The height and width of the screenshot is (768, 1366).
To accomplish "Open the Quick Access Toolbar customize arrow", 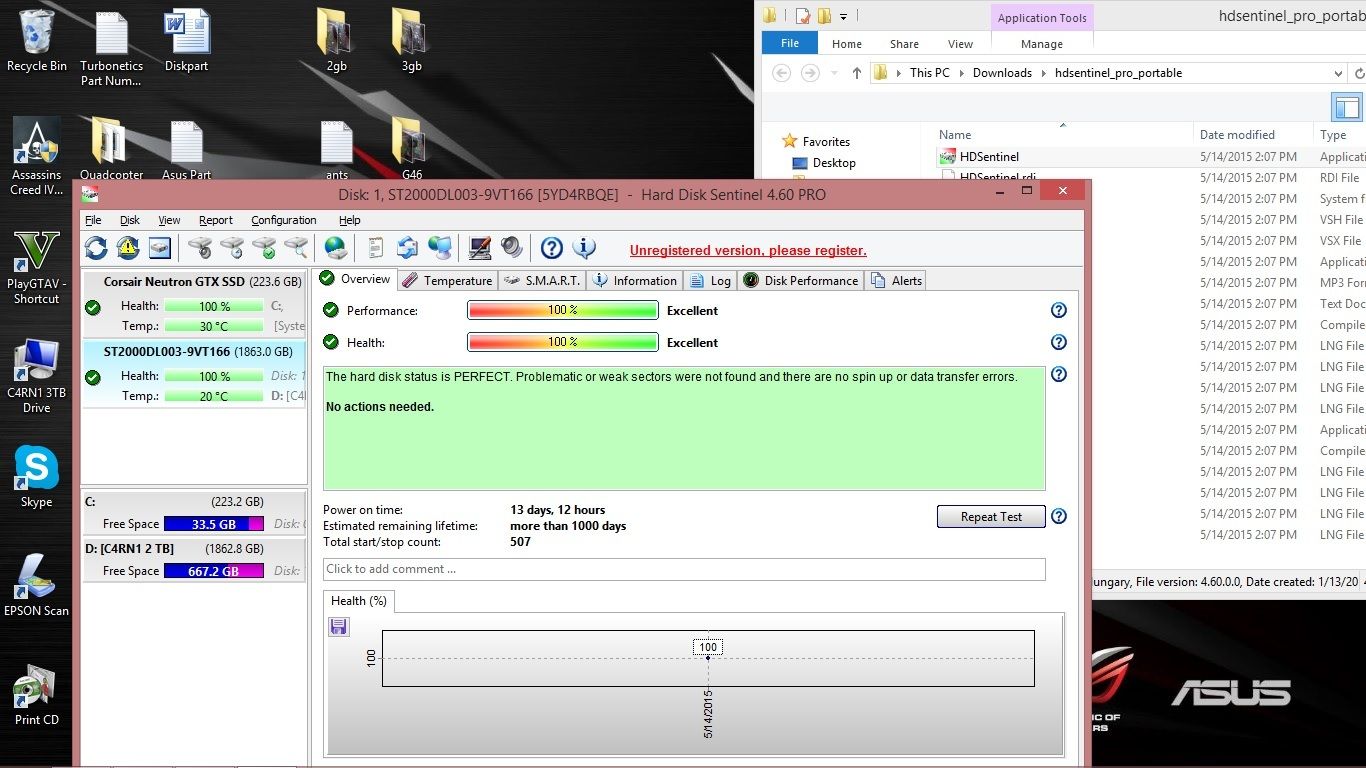I will [x=844, y=16].
